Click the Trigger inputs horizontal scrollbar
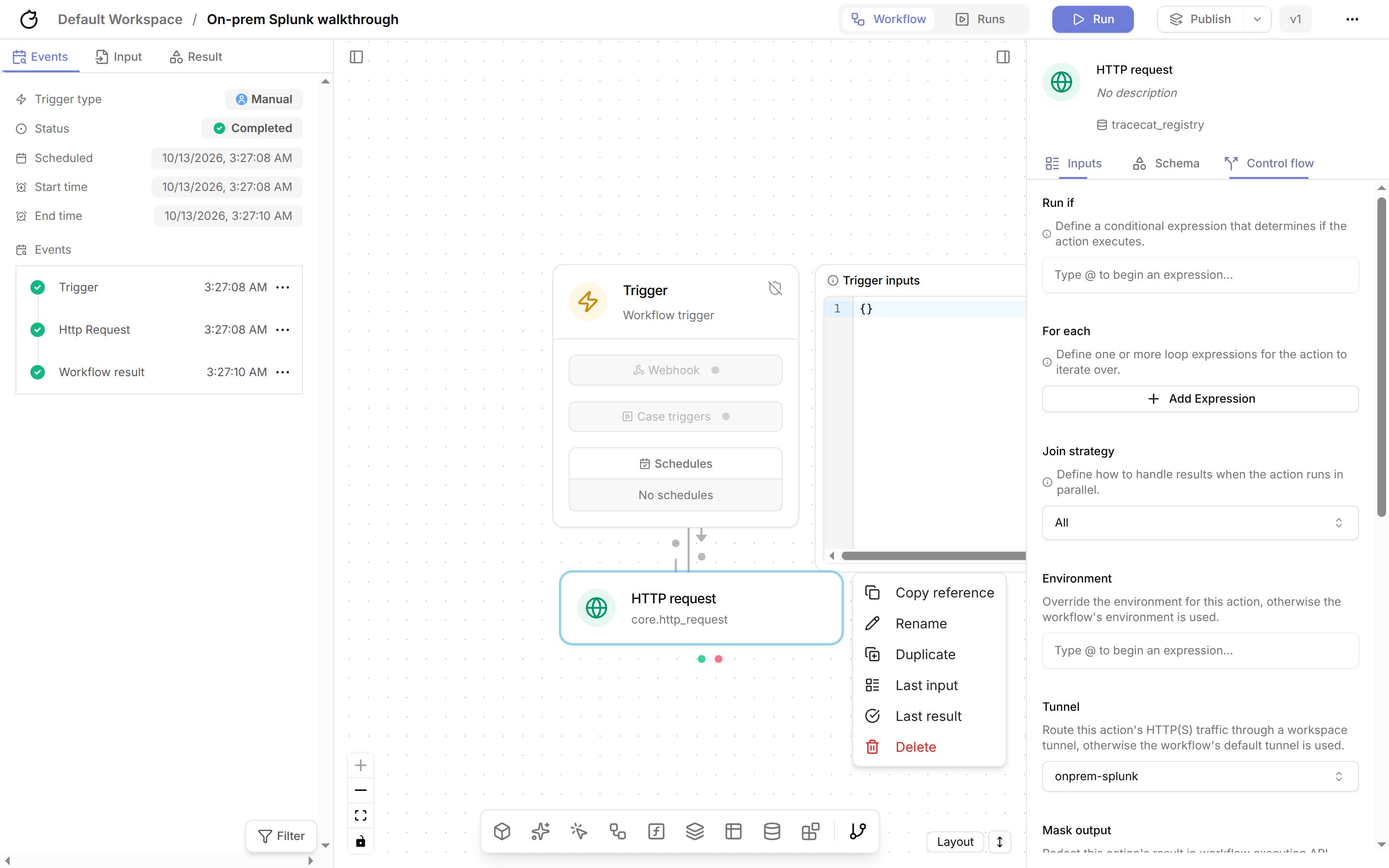 pyautogui.click(x=933, y=556)
